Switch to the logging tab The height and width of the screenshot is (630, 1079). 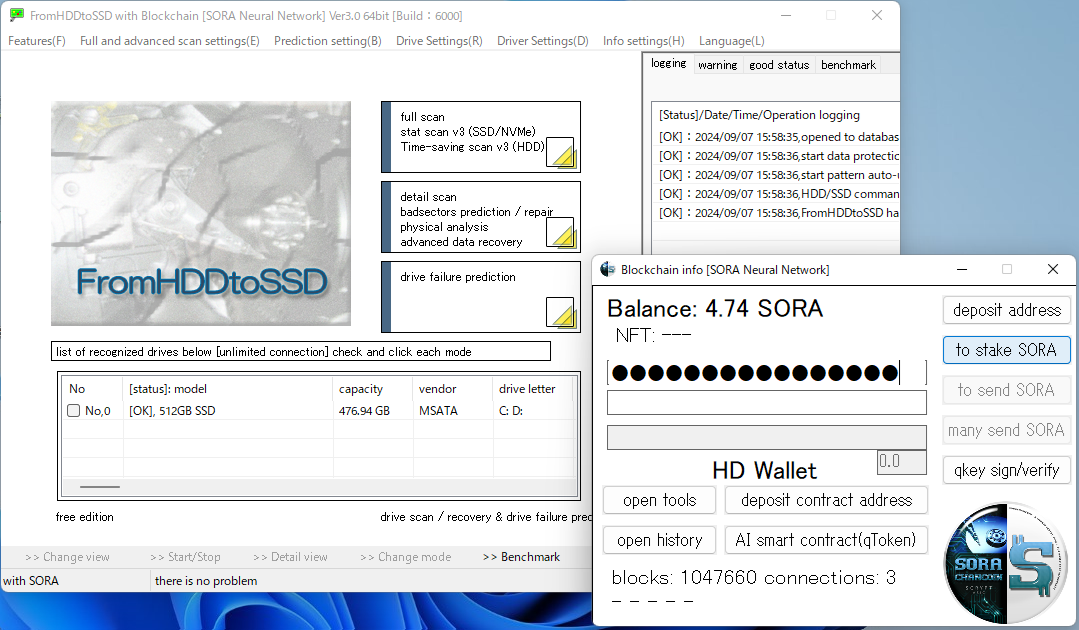pos(669,63)
